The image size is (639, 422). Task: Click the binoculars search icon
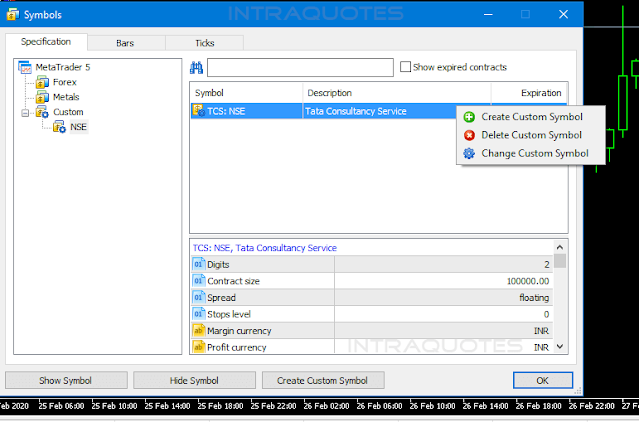[x=196, y=68]
